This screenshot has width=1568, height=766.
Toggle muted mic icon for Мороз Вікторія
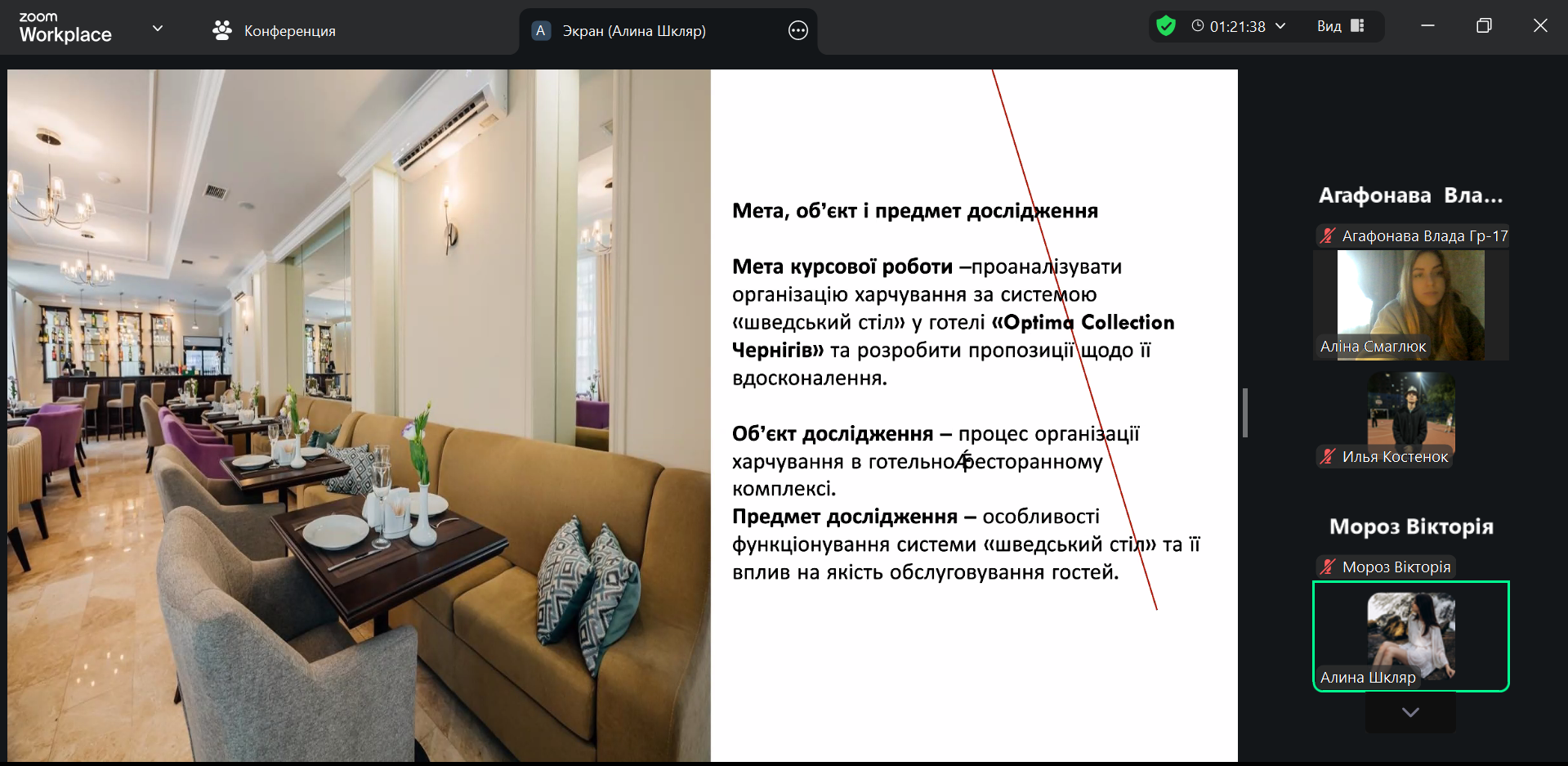(x=1328, y=567)
